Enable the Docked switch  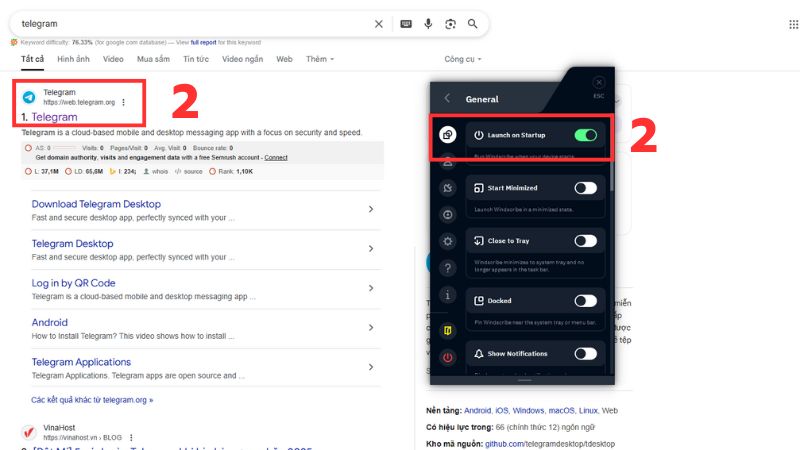[585, 301]
